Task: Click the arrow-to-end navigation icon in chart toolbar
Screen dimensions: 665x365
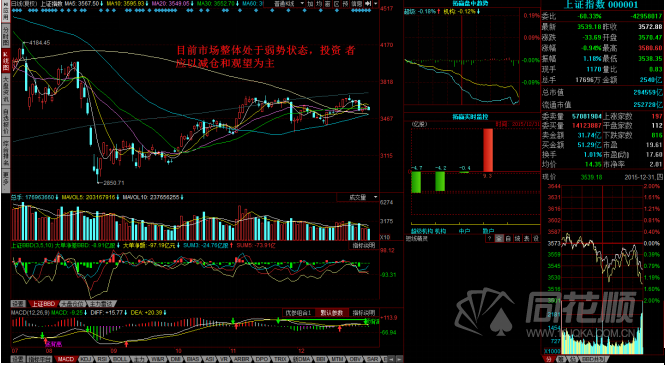Action: point(367,3)
